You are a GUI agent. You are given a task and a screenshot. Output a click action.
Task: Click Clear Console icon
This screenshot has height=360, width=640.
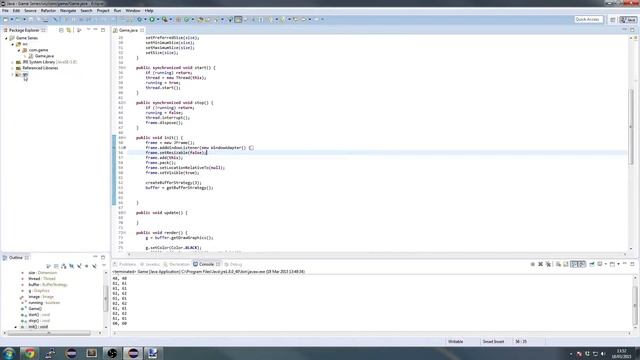point(558,264)
